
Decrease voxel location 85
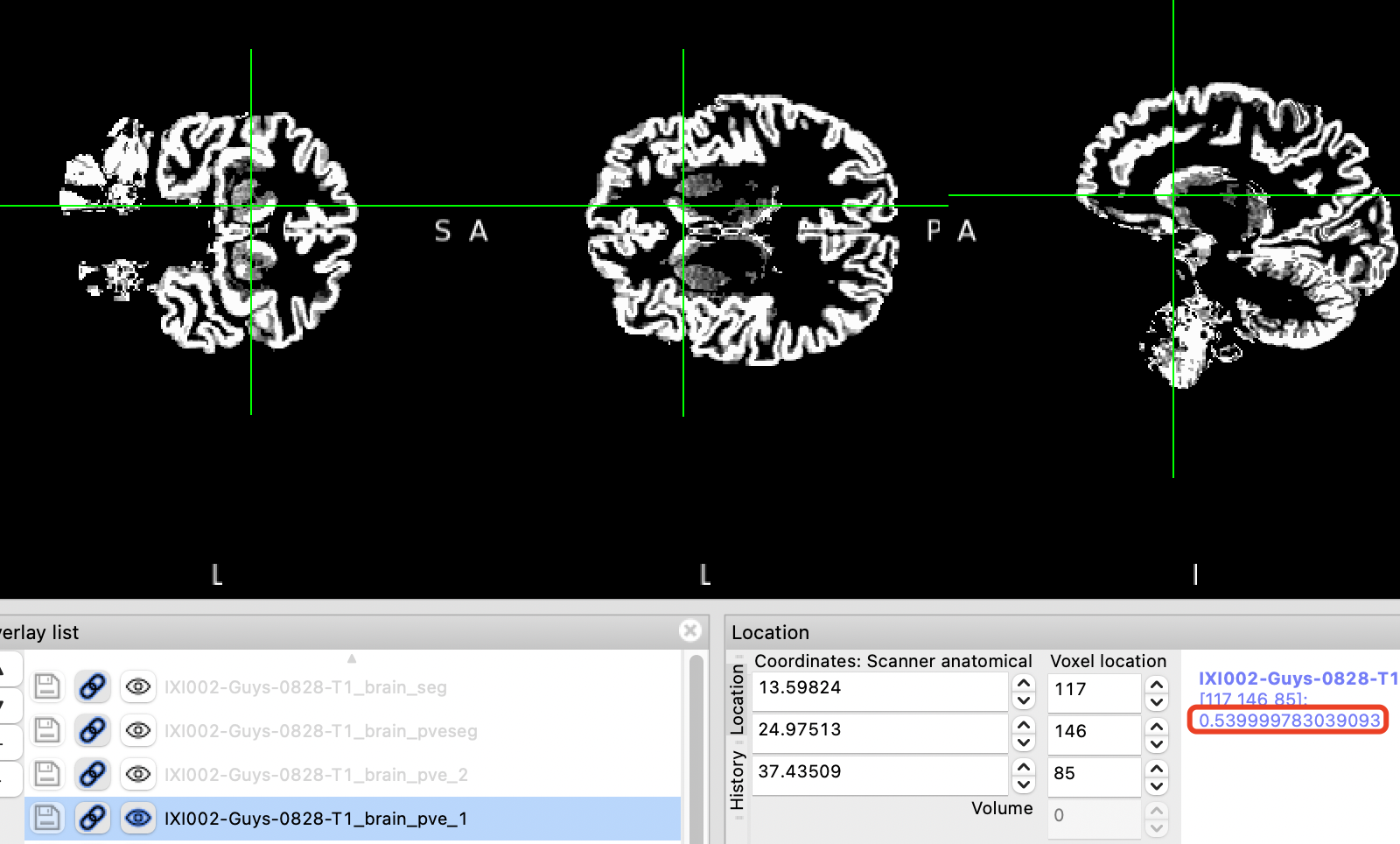click(1157, 785)
